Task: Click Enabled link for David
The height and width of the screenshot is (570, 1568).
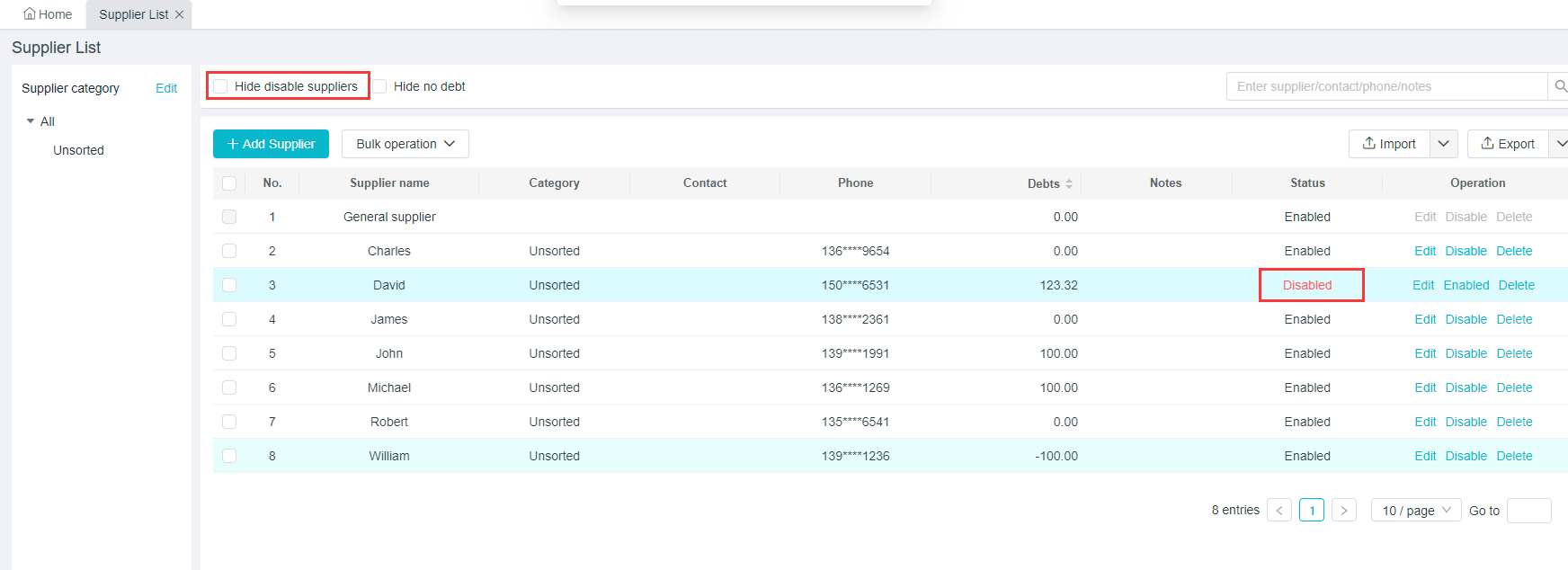Action: click(x=1466, y=285)
